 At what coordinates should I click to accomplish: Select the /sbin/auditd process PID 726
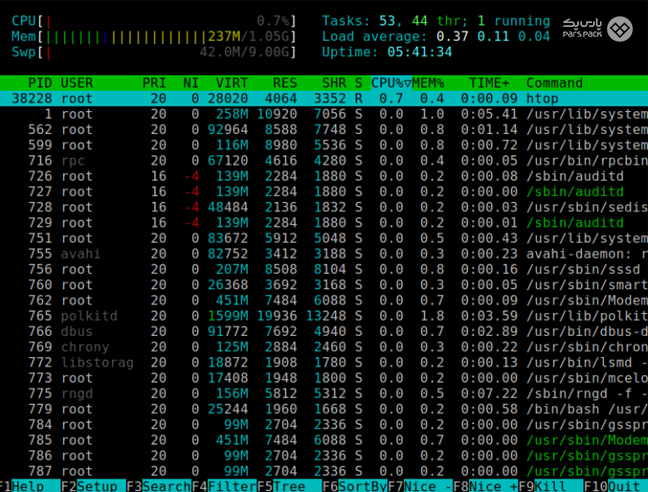324,176
